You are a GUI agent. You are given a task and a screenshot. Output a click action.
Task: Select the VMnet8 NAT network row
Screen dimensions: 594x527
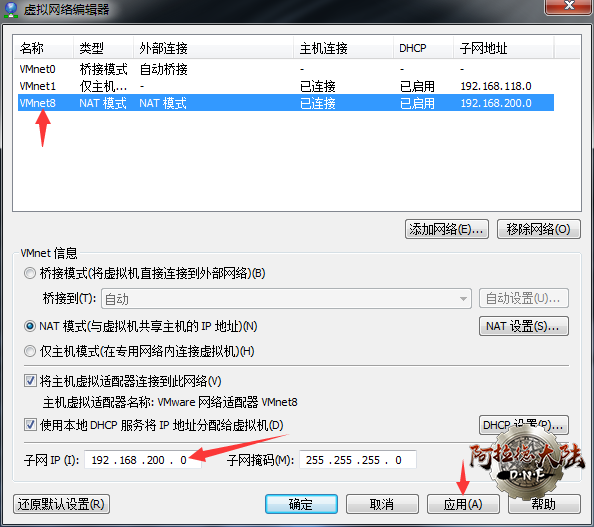[286, 103]
